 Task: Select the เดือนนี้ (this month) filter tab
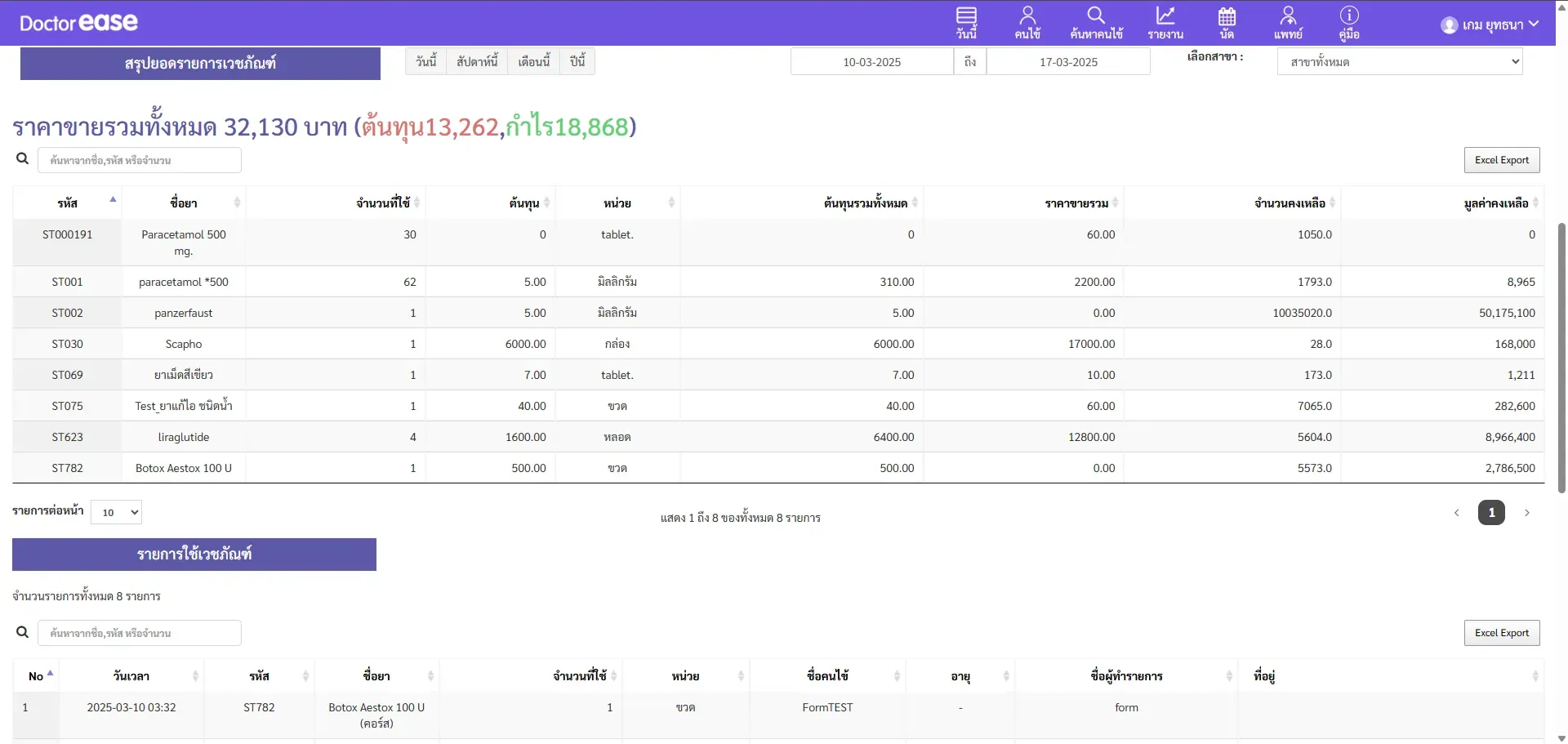point(533,62)
